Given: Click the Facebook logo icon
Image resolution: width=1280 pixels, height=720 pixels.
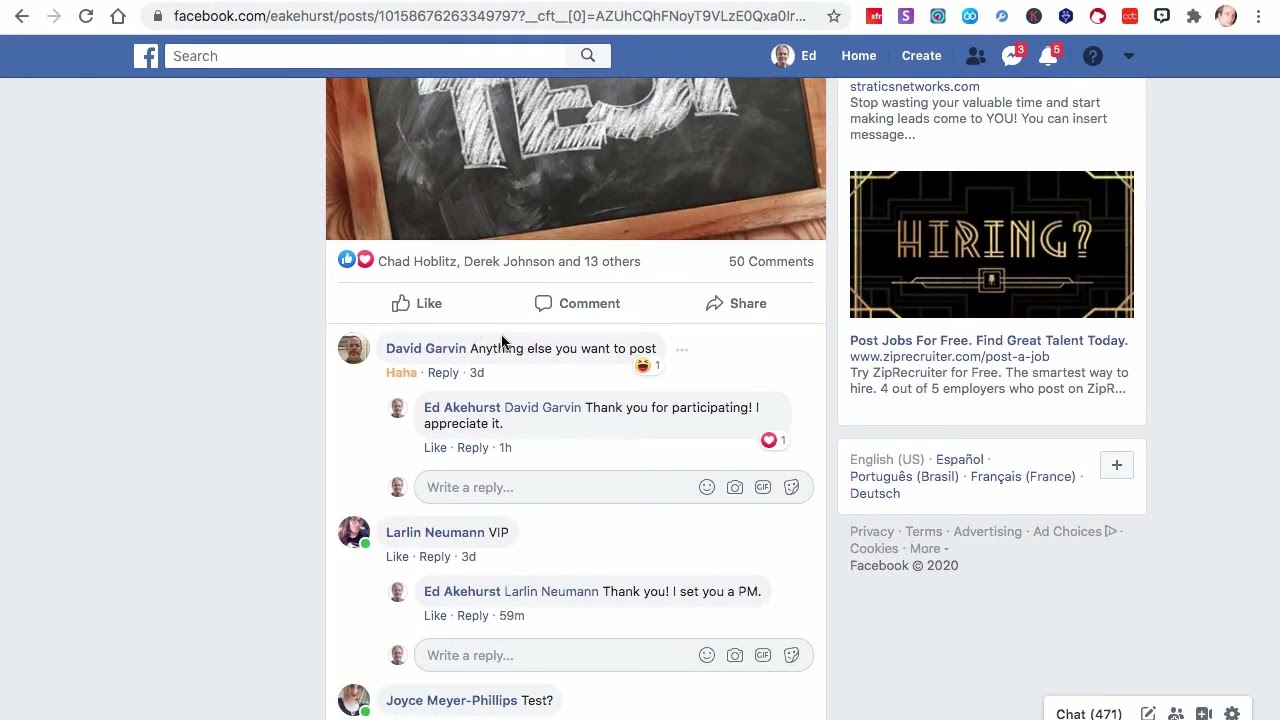Looking at the screenshot, I should (146, 56).
